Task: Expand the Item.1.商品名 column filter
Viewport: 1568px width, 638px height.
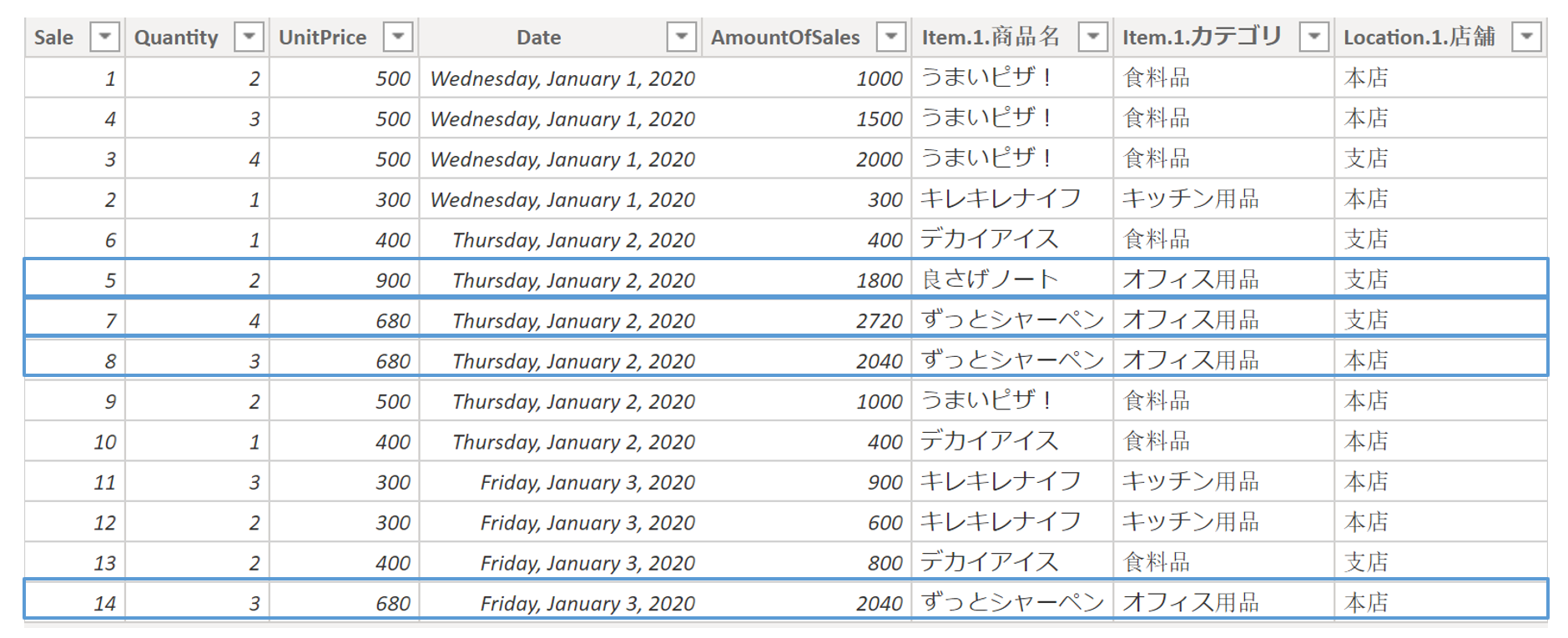Action: pyautogui.click(x=1092, y=37)
